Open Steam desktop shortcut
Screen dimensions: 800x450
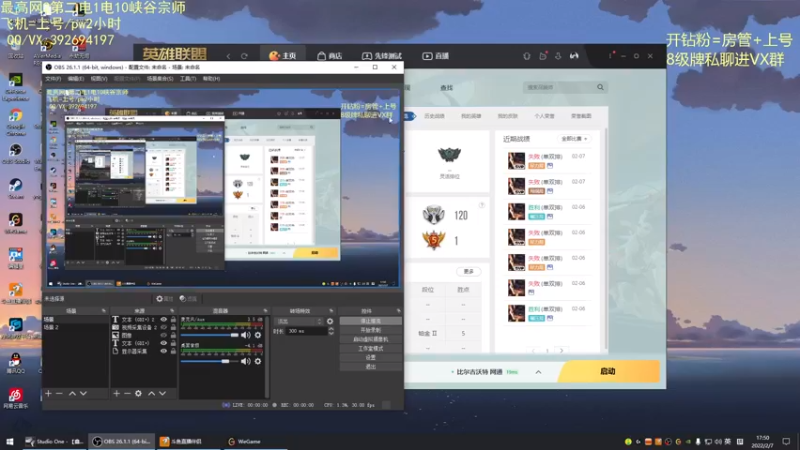point(15,188)
